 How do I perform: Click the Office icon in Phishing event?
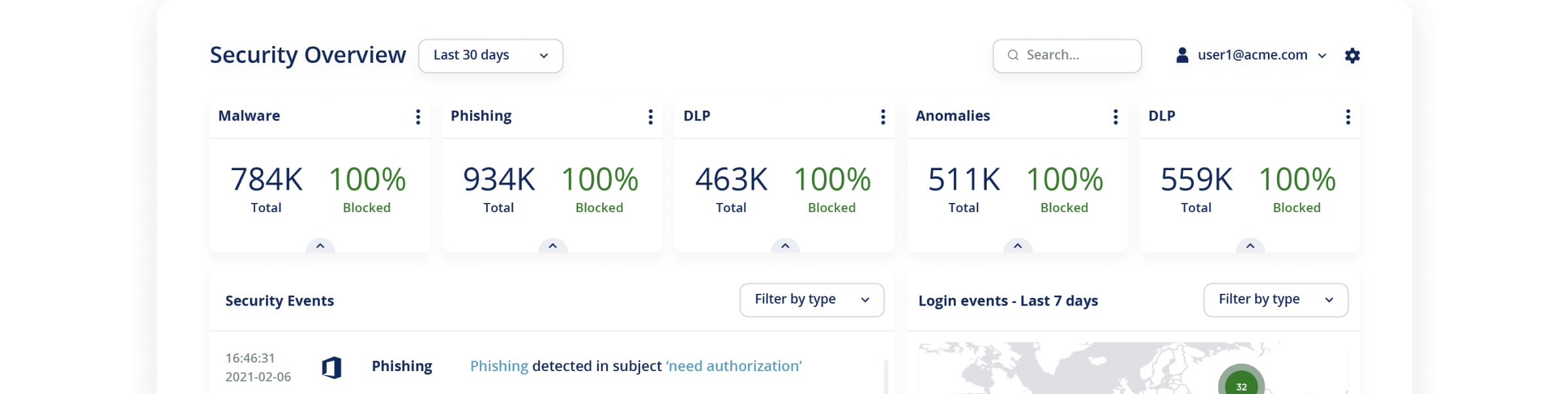tap(332, 368)
